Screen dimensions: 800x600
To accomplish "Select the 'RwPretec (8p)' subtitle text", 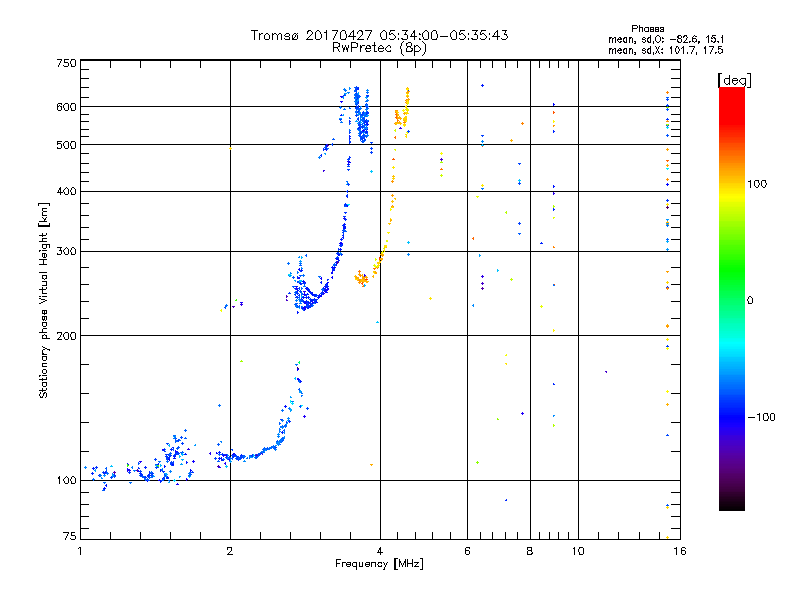I will pyautogui.click(x=379, y=48).
